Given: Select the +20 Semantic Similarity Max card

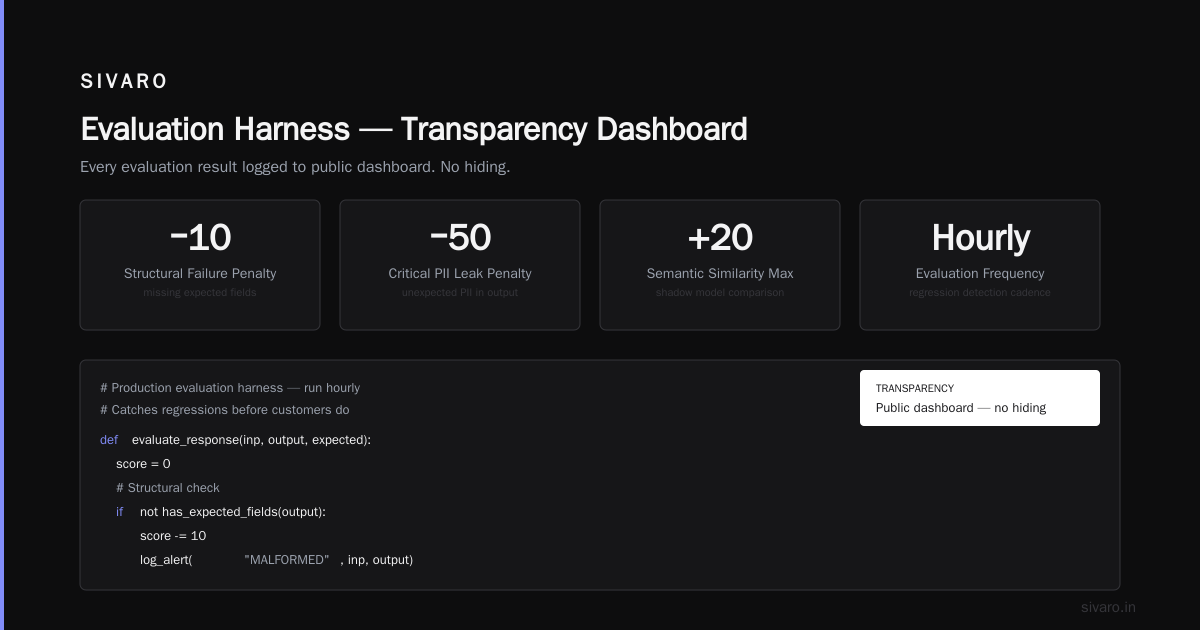Looking at the screenshot, I should (720, 265).
